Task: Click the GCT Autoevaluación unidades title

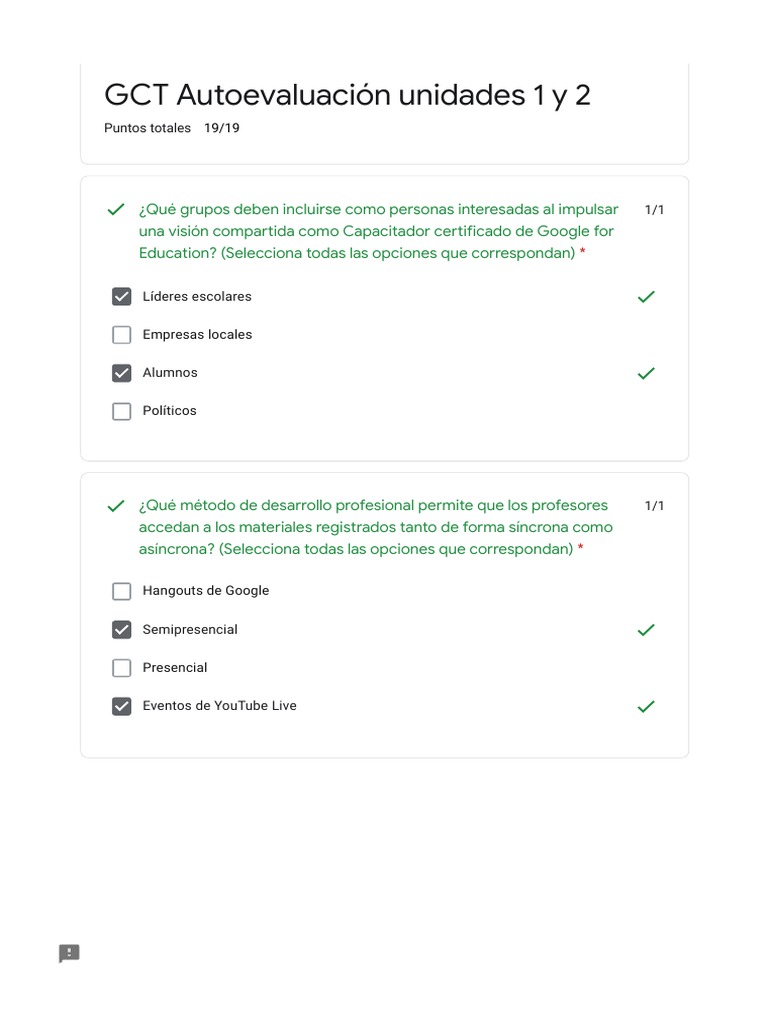Action: pyautogui.click(x=347, y=95)
